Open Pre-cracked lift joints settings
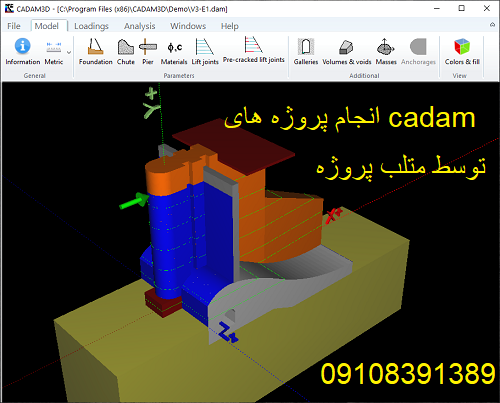 coord(253,51)
